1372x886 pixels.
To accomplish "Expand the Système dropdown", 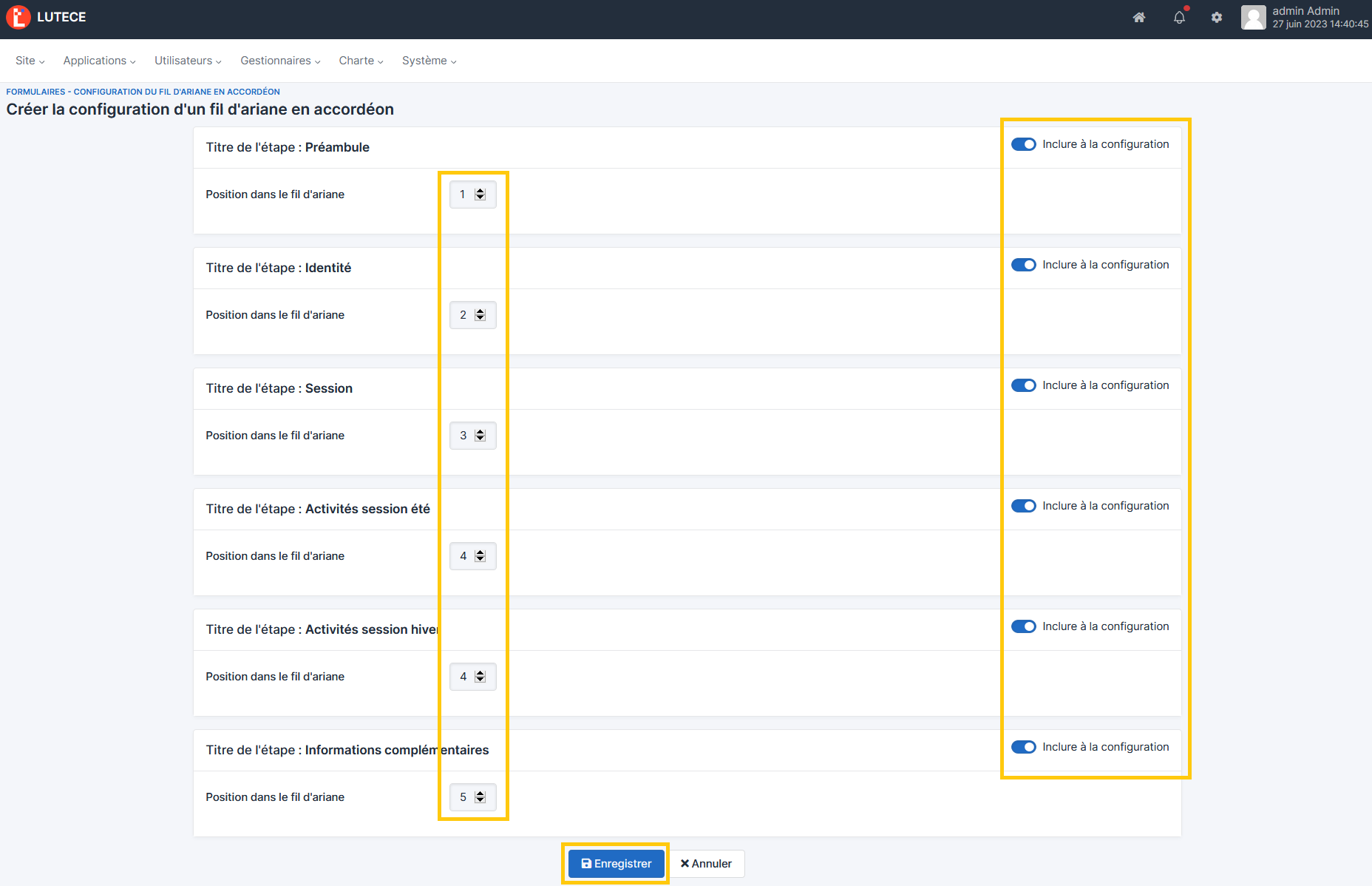I will coord(429,61).
